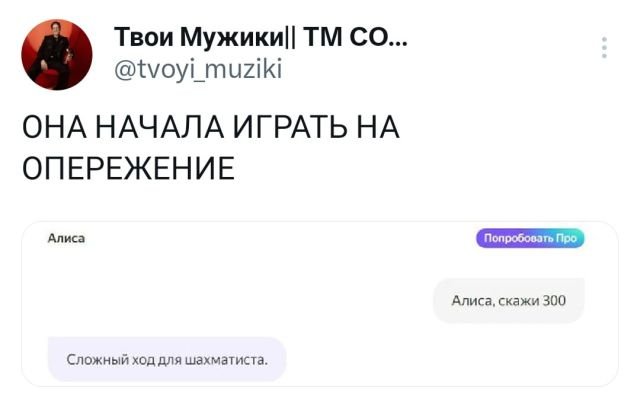The width and height of the screenshot is (640, 419).
Task: Open the three-dot more options menu
Action: click(x=604, y=48)
